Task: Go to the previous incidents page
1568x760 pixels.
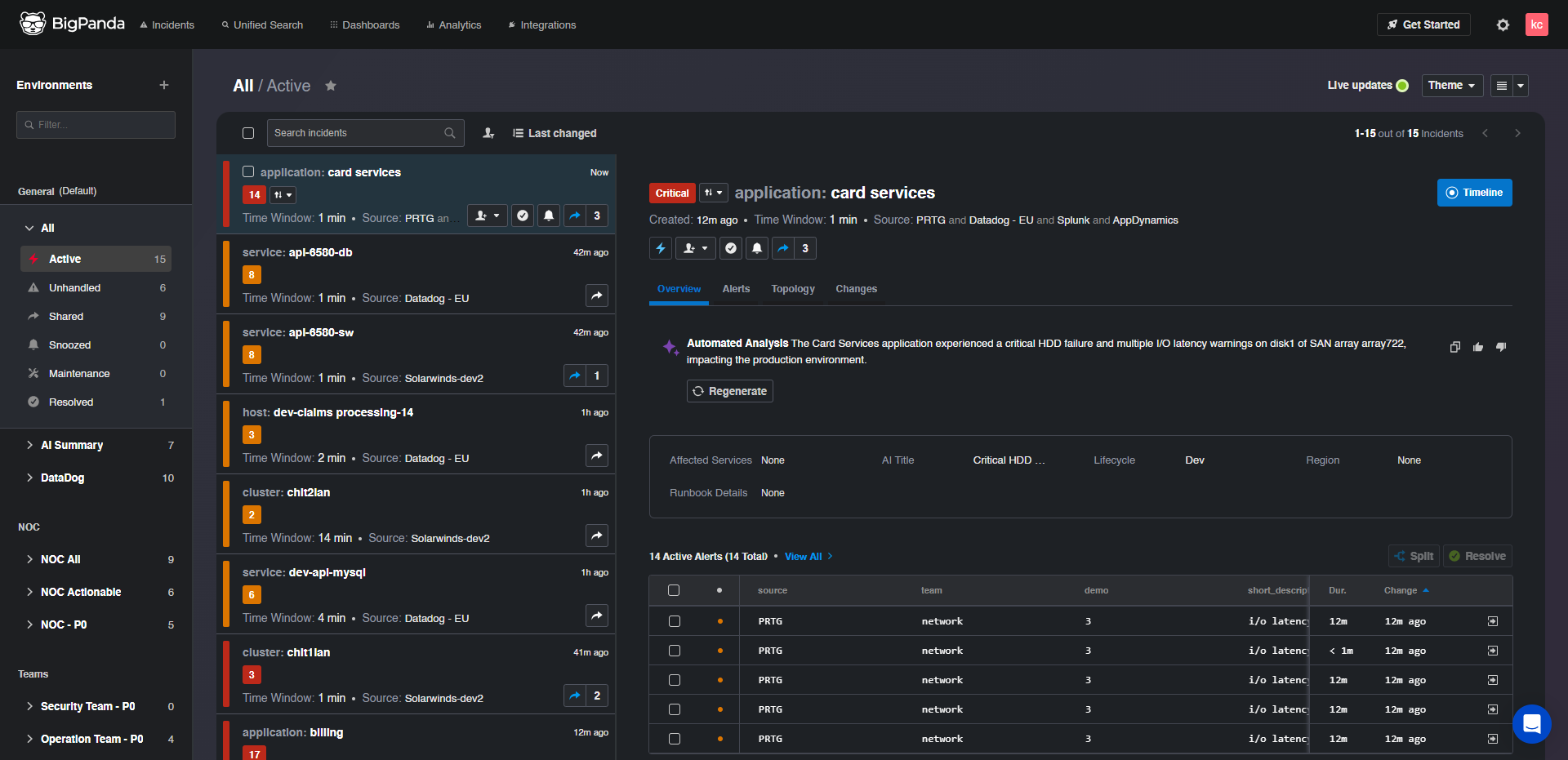Action: tap(1486, 133)
